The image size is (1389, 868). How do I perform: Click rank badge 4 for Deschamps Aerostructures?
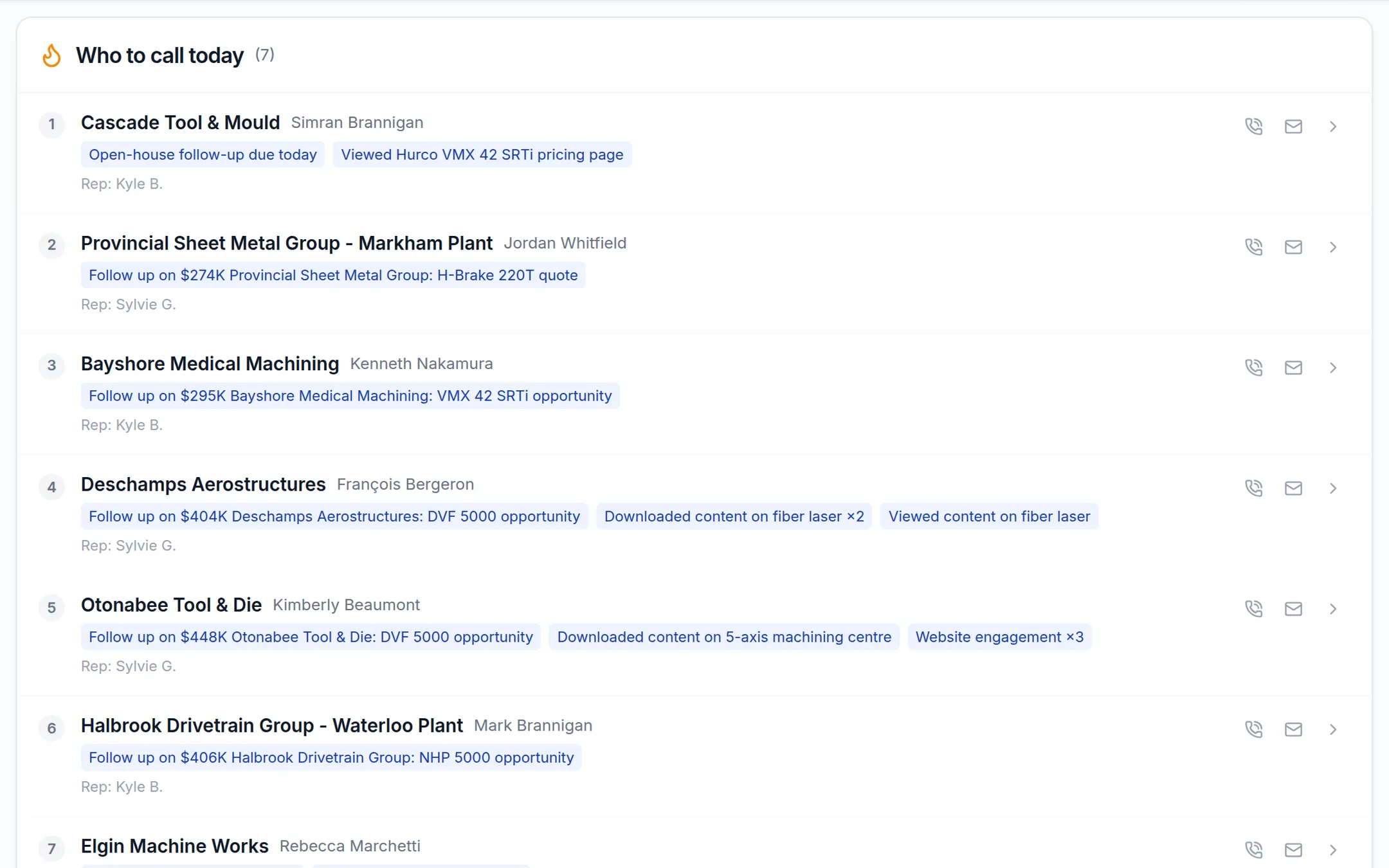51,487
